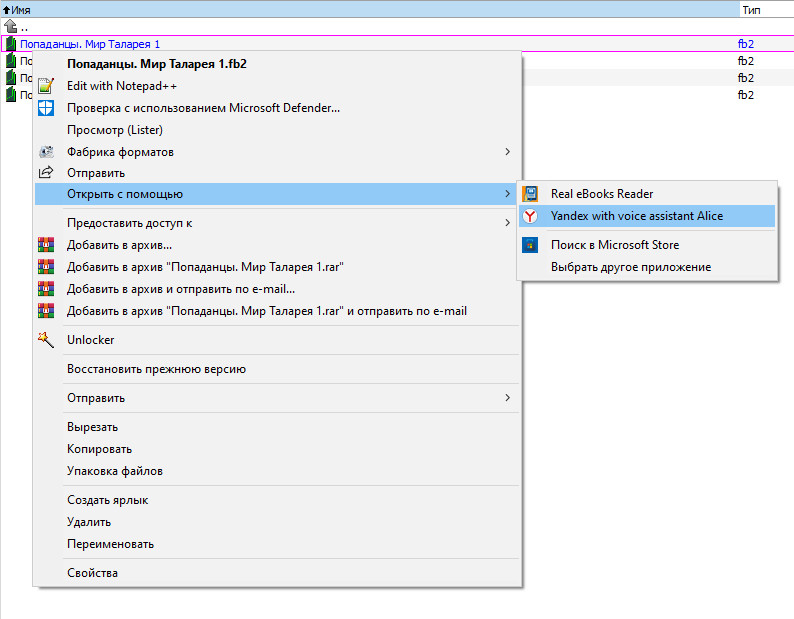This screenshot has height=619, width=794.
Task: Open with Real eBooks Reader
Action: point(647,194)
